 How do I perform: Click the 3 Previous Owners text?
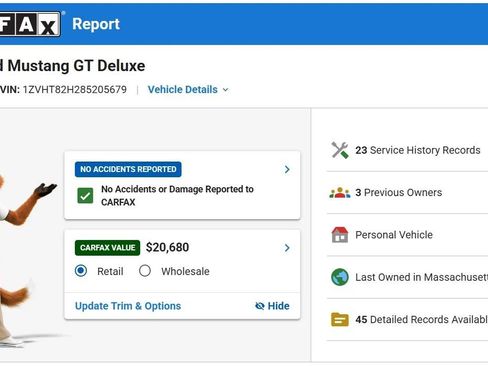(x=399, y=192)
